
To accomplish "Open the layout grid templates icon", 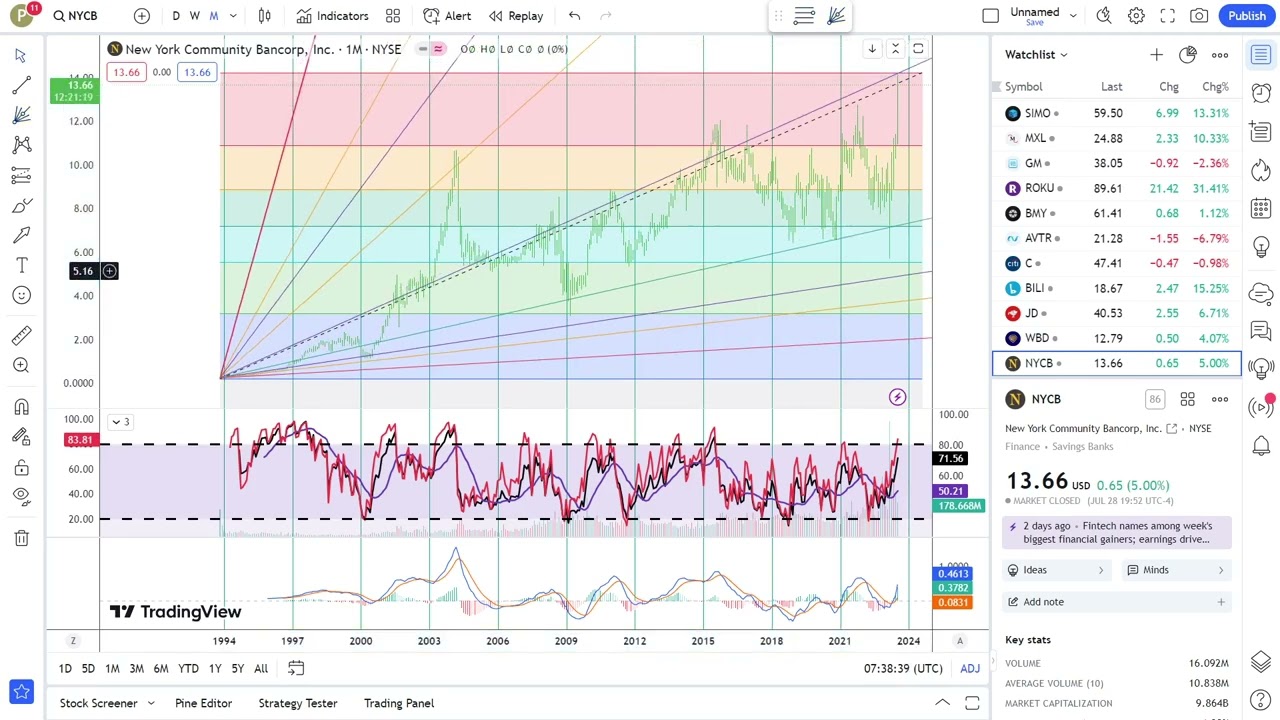I will (393, 16).
